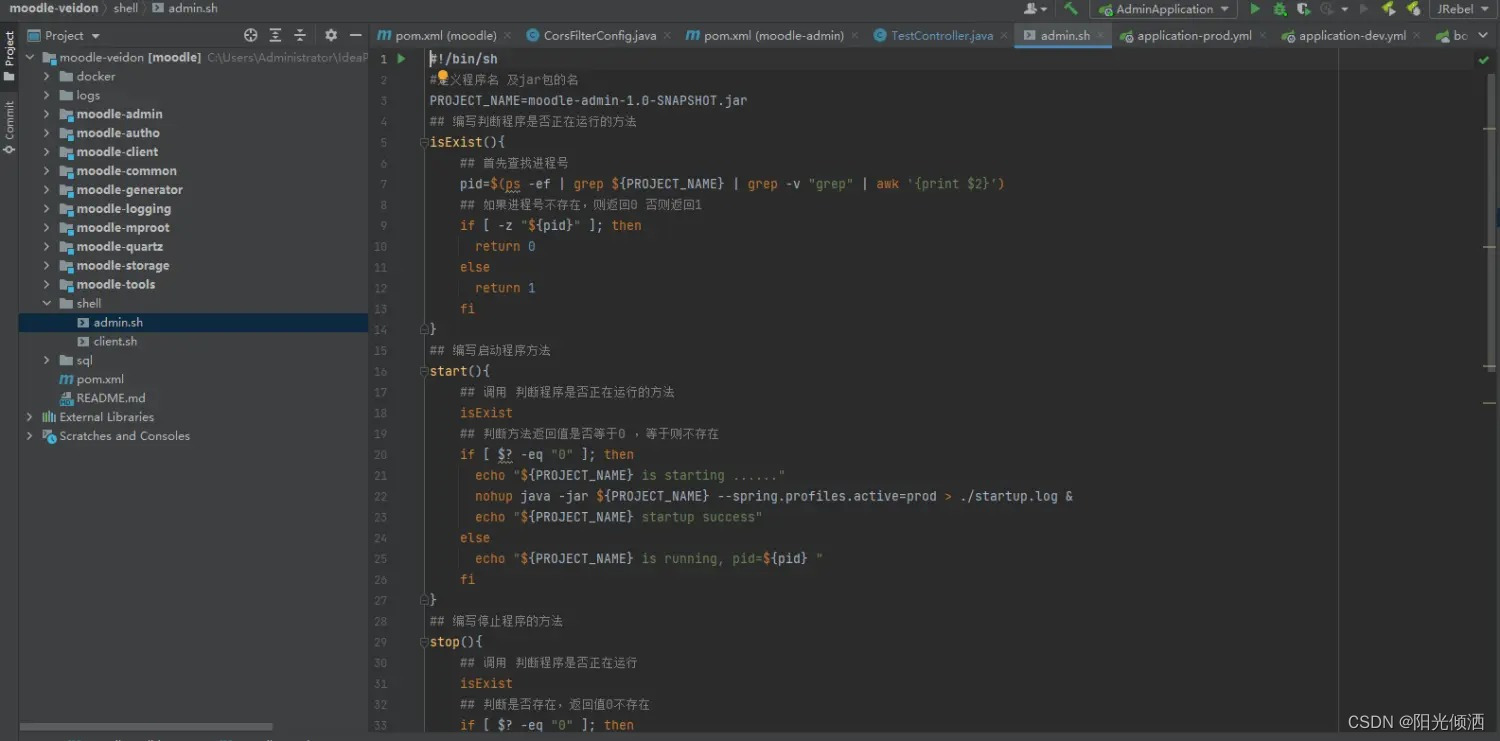Run with coverage shield icon
The image size is (1500, 741).
pos(1303,9)
